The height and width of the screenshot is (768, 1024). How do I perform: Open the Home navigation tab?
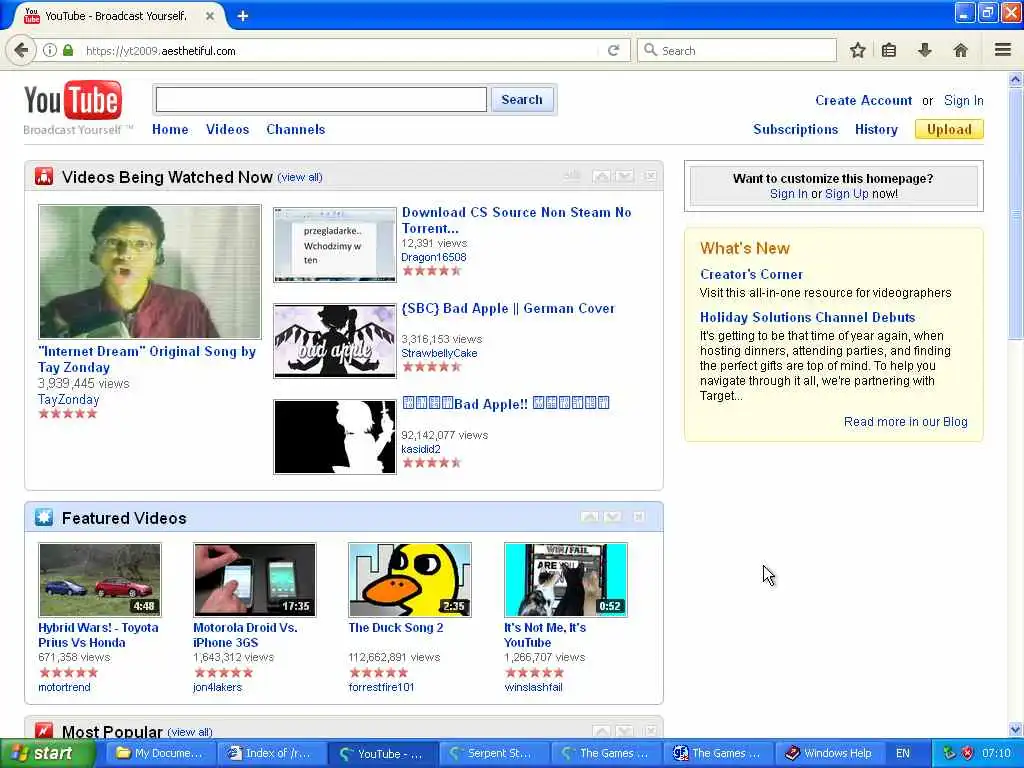pos(170,129)
